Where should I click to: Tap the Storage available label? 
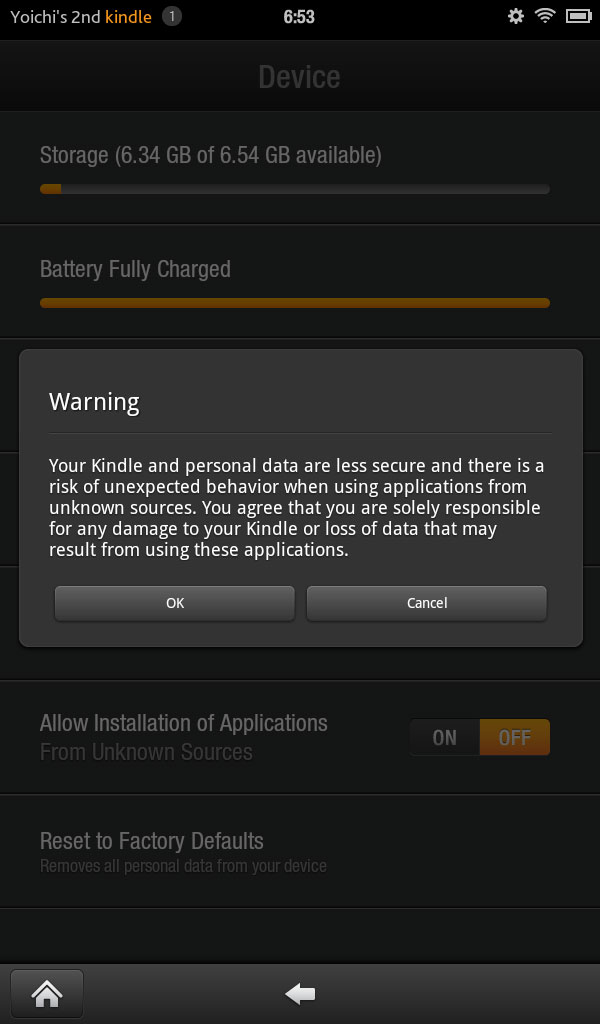pyautogui.click(x=210, y=155)
